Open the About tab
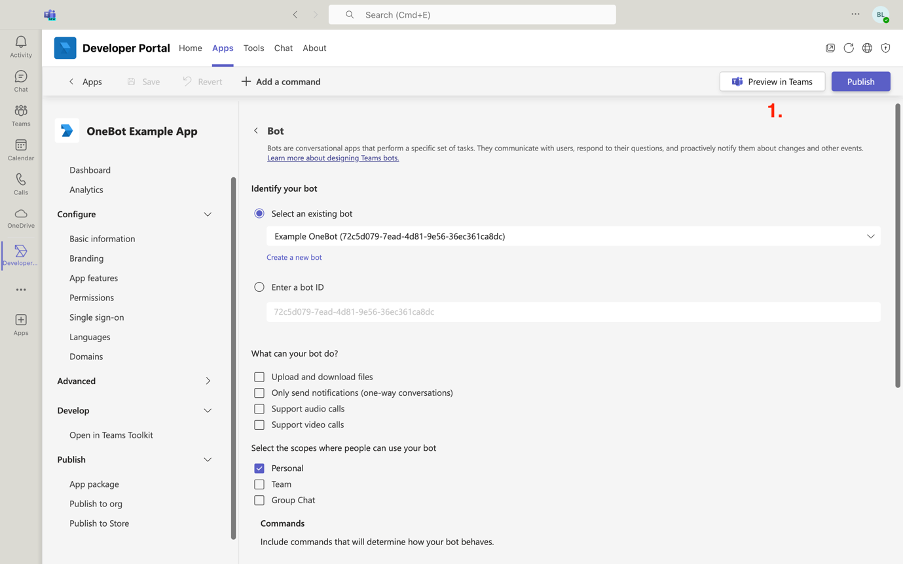This screenshot has width=904, height=564. tap(314, 48)
